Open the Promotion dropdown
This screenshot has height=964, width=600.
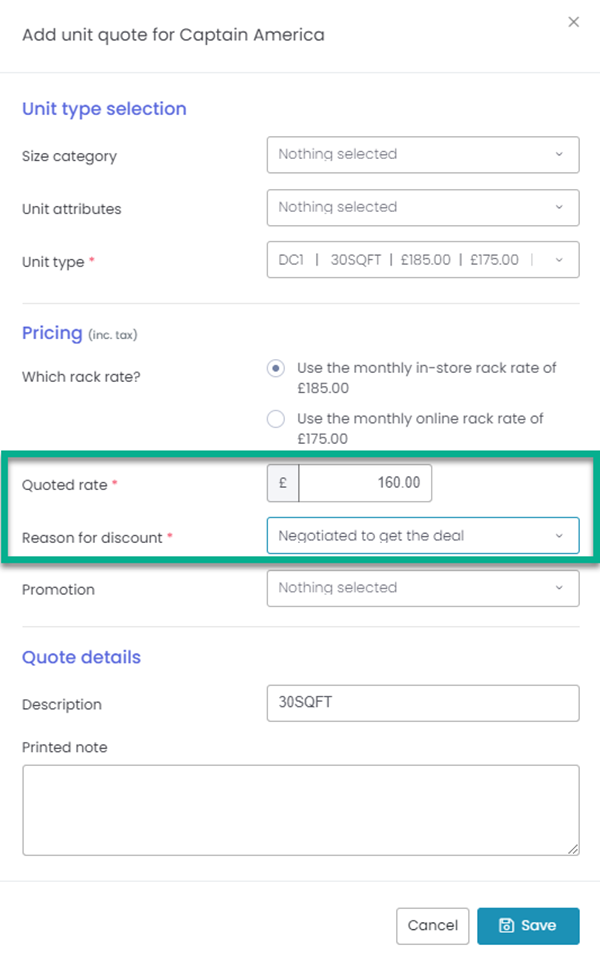(x=422, y=588)
